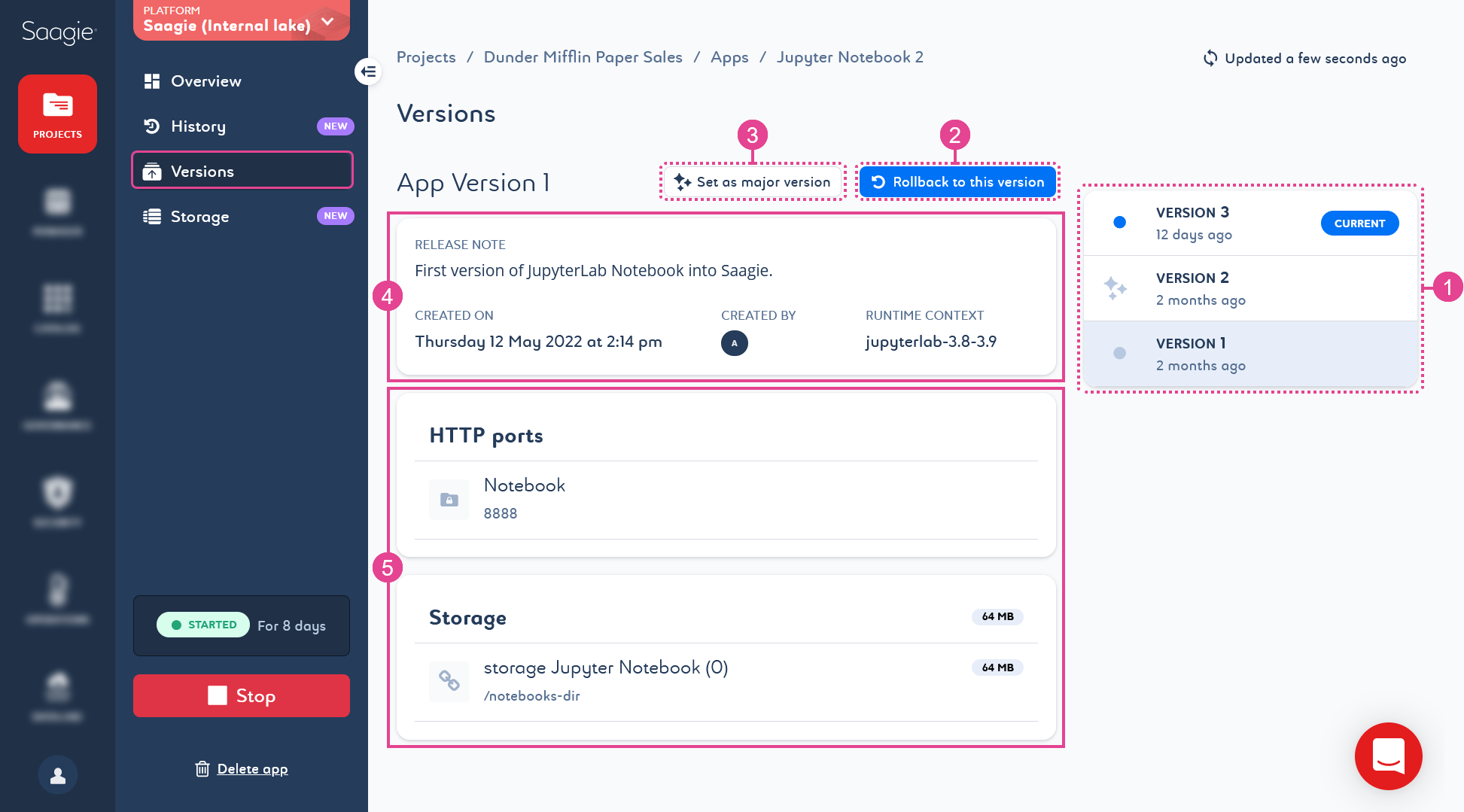Viewport: 1464px width, 812px height.
Task: Click the Jupyter Notebook 2 breadcrumb
Action: pyautogui.click(x=850, y=57)
